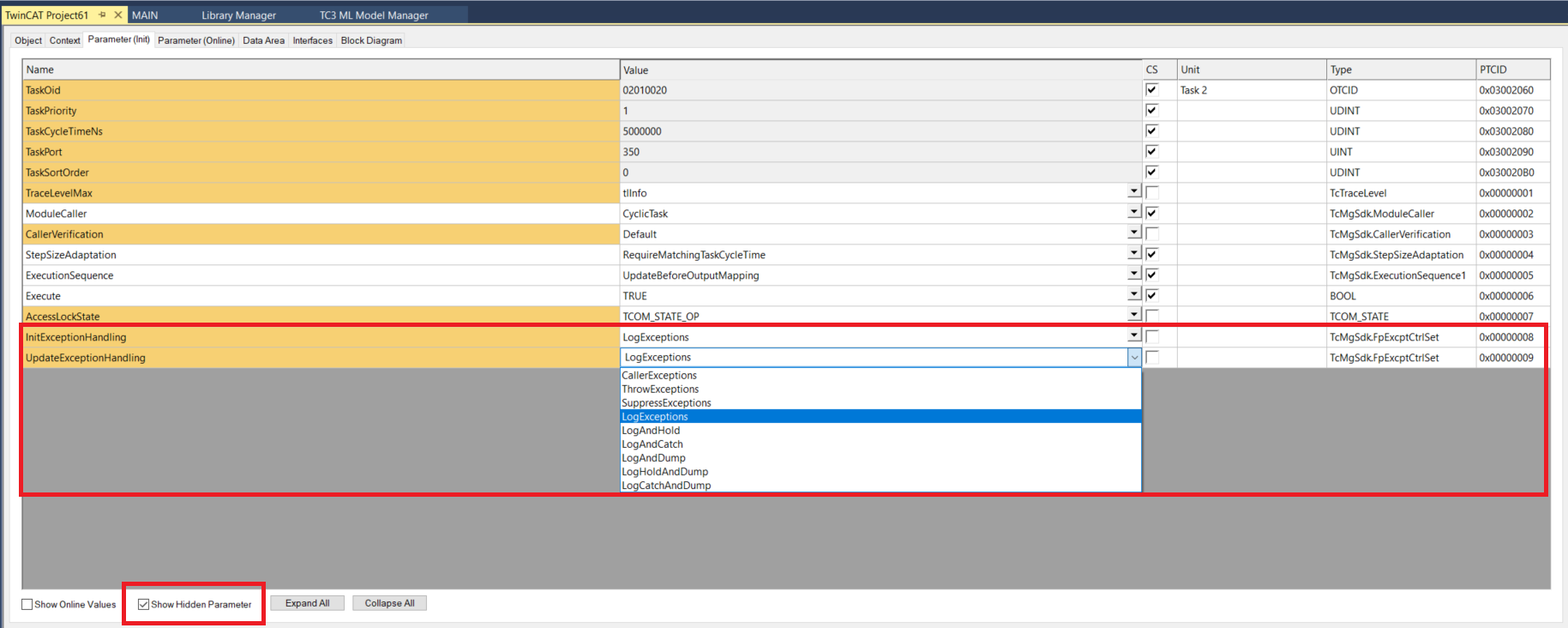The width and height of the screenshot is (1568, 628).
Task: Enable the CS checkbox for TraceLevelMax
Action: click(1151, 192)
